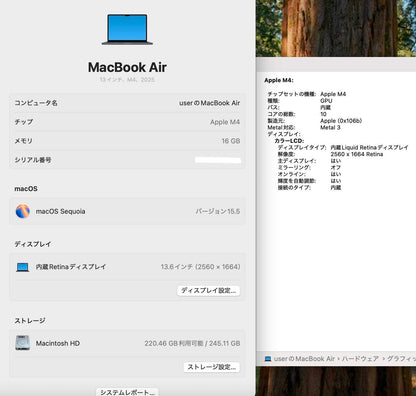Click Apple M4: heading in System Report
Image resolution: width=416 pixels, height=396 pixels.
[x=279, y=80]
